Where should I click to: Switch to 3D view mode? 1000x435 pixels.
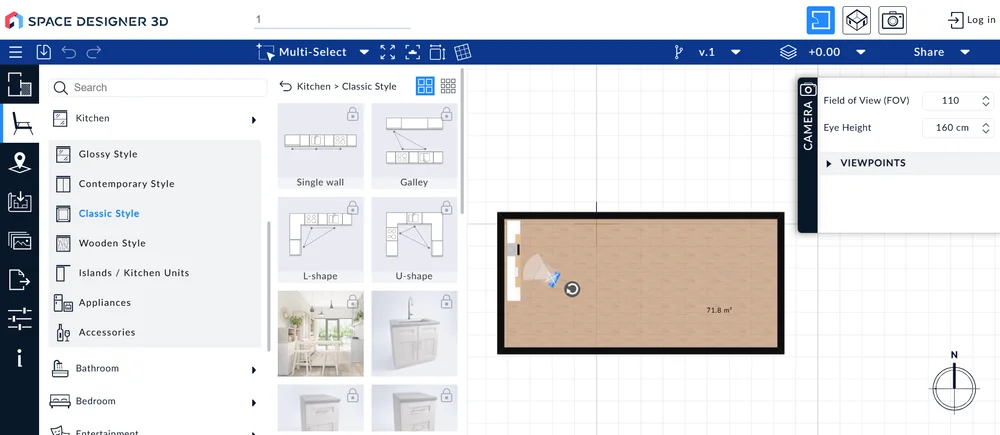point(857,20)
